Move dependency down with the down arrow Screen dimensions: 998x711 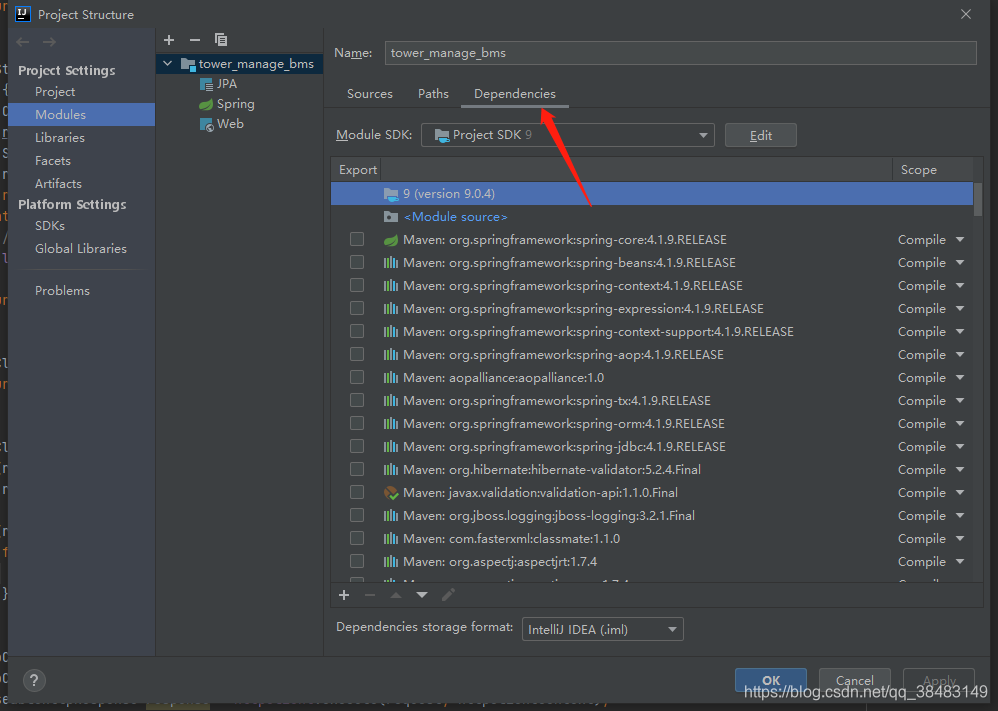pyautogui.click(x=422, y=595)
